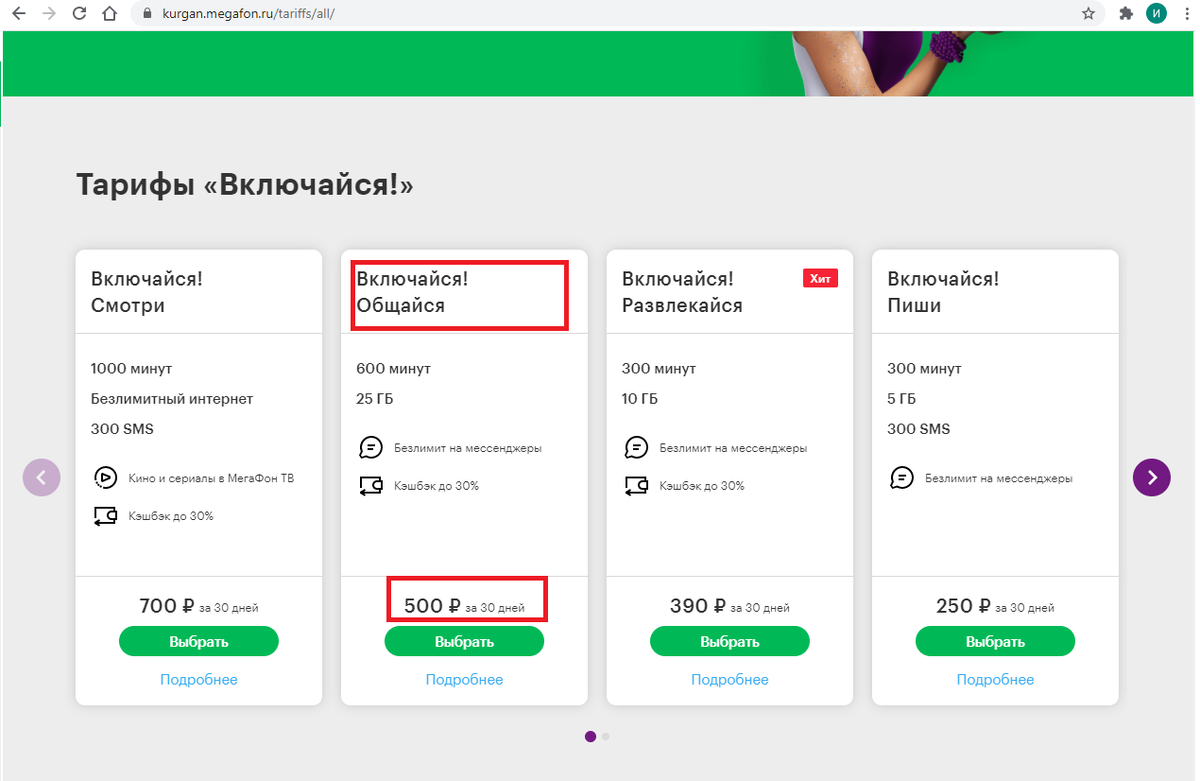Open the next tariffs carousel page with right arrow
The image size is (1200, 781).
point(1151,477)
